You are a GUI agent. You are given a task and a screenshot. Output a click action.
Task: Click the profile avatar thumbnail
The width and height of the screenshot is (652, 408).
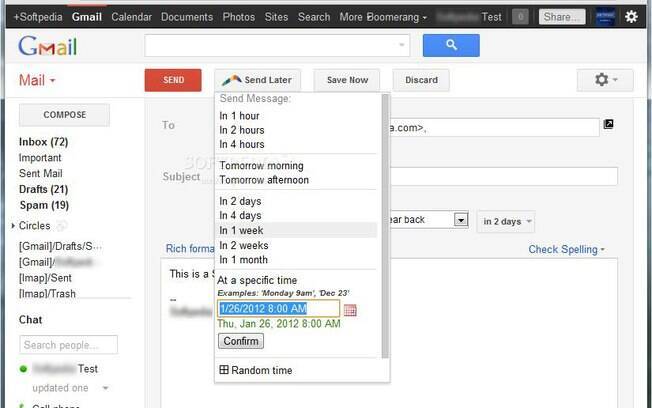coord(605,17)
